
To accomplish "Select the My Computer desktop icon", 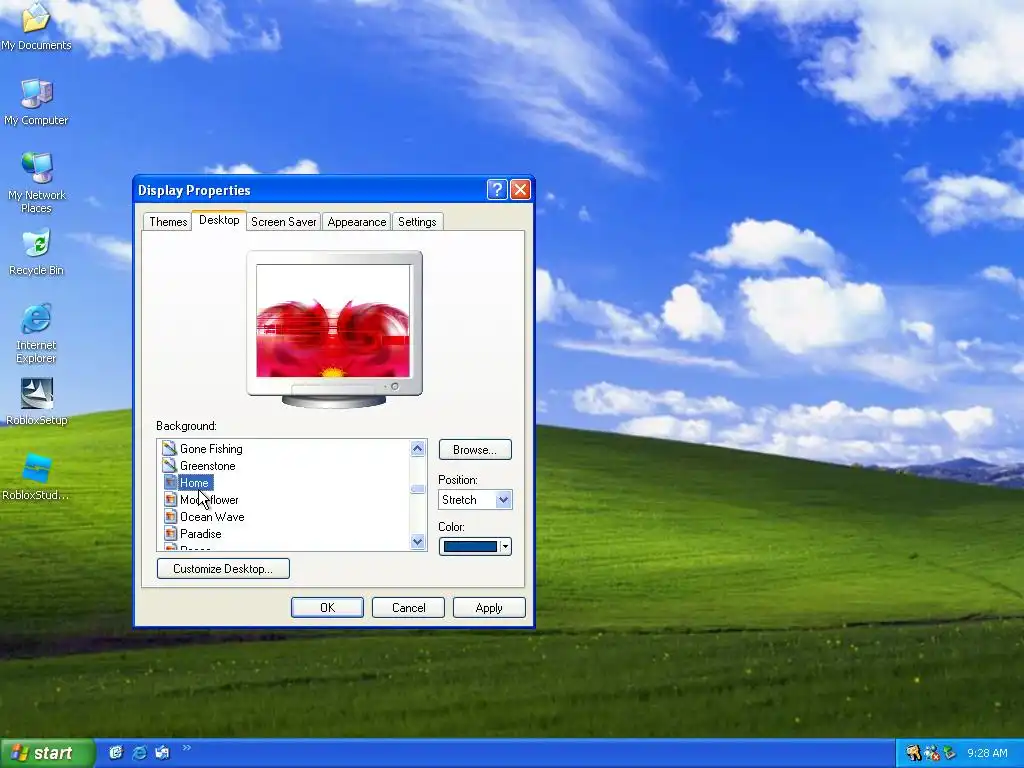I will (36, 102).
